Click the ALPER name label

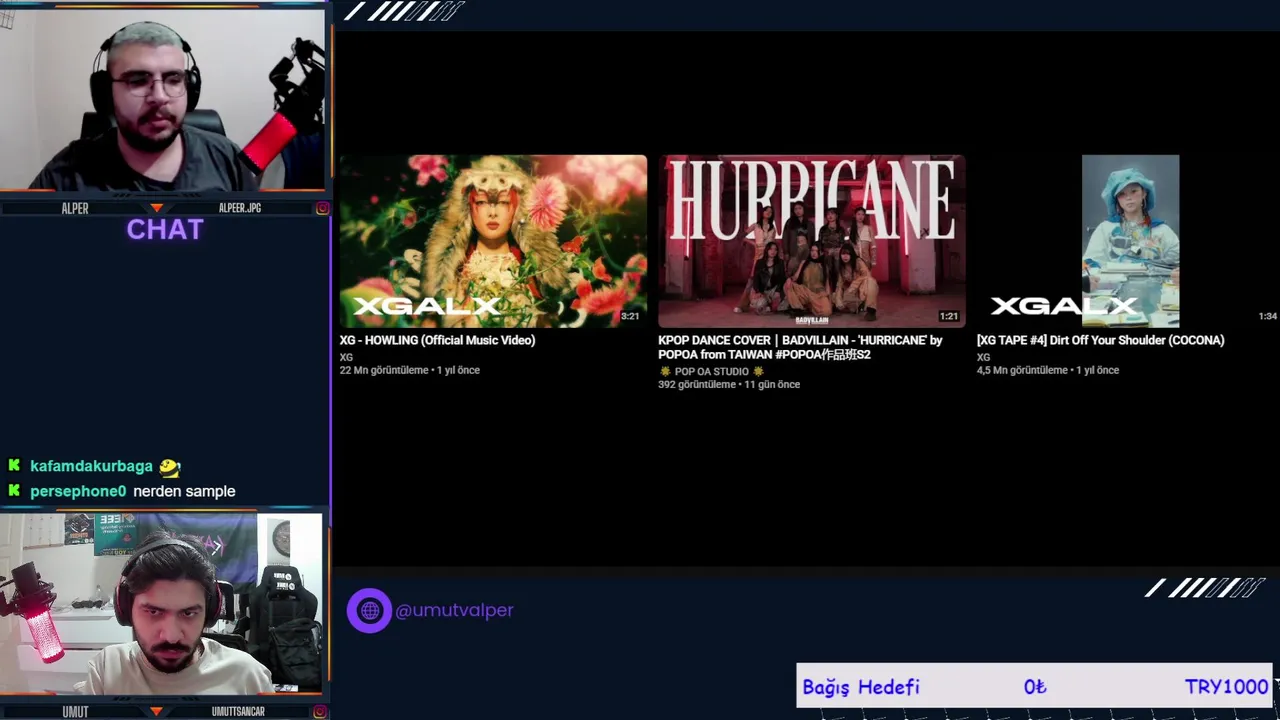[x=75, y=208]
